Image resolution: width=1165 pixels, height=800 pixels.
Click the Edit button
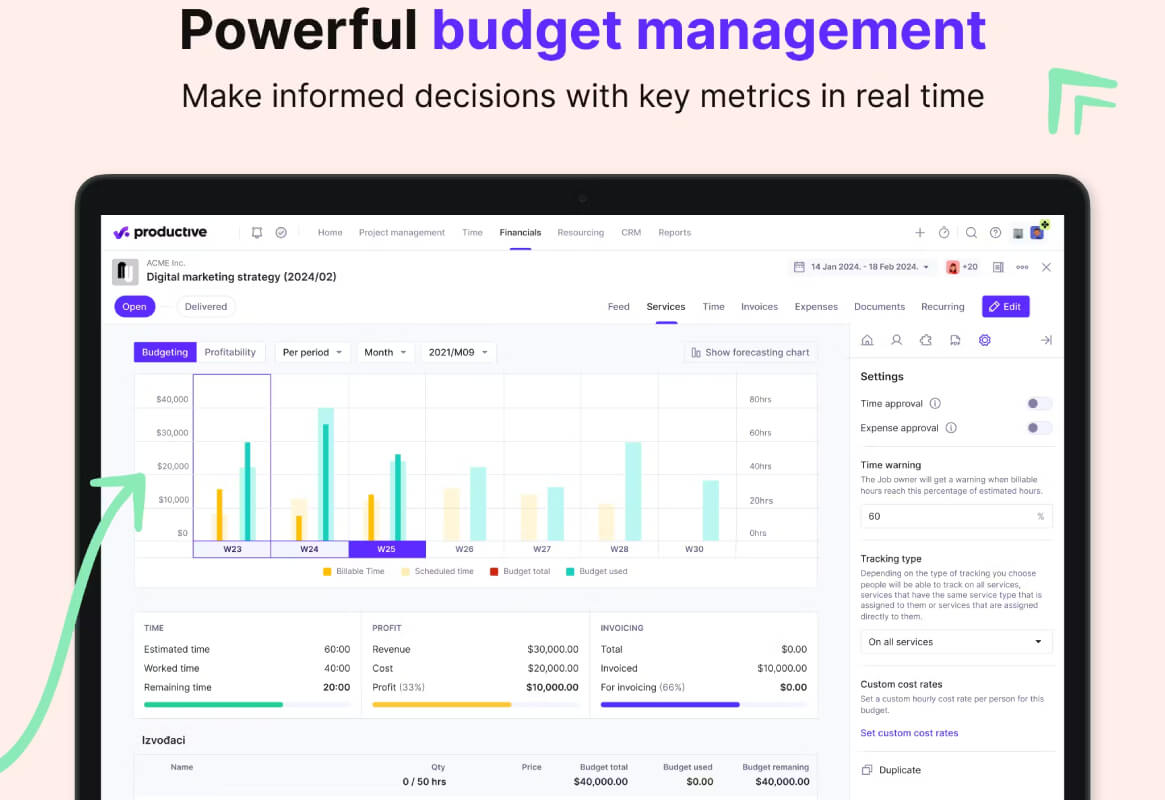[x=1005, y=307]
